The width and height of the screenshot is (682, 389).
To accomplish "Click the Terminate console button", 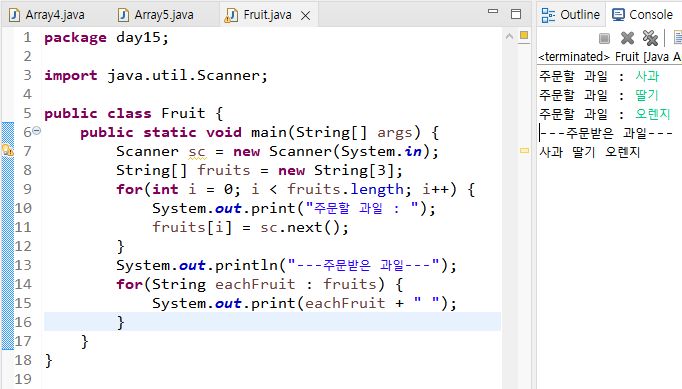I will 604,38.
